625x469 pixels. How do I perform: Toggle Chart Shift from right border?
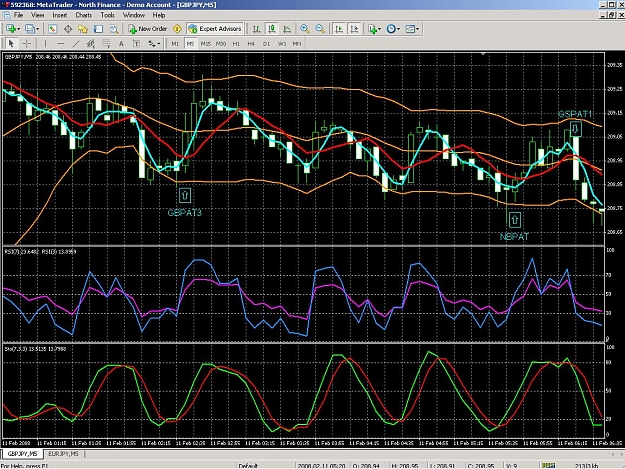click(354, 29)
